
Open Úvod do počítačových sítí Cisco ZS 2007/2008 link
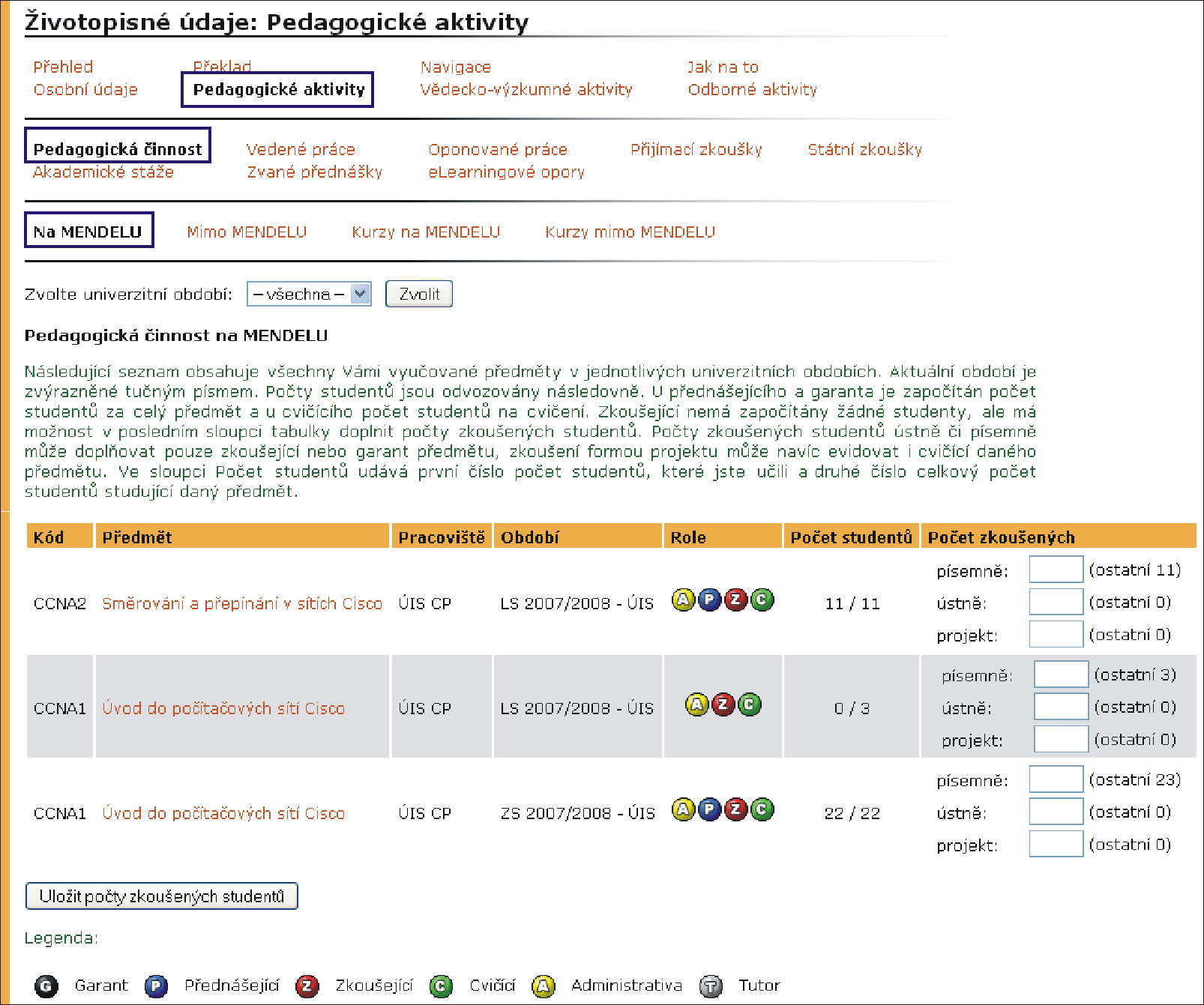coord(223,813)
